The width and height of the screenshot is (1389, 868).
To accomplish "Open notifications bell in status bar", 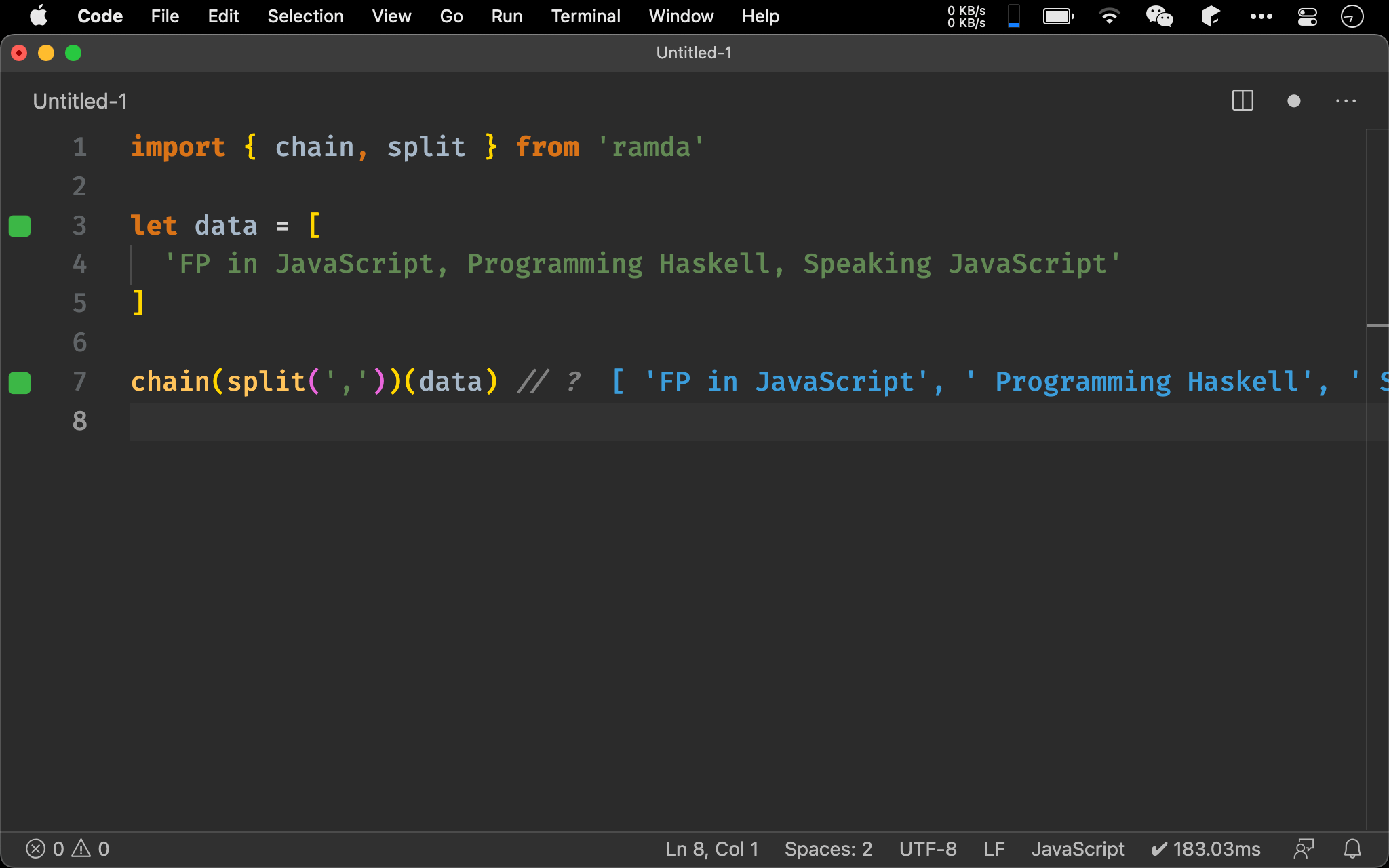I will 1352,849.
